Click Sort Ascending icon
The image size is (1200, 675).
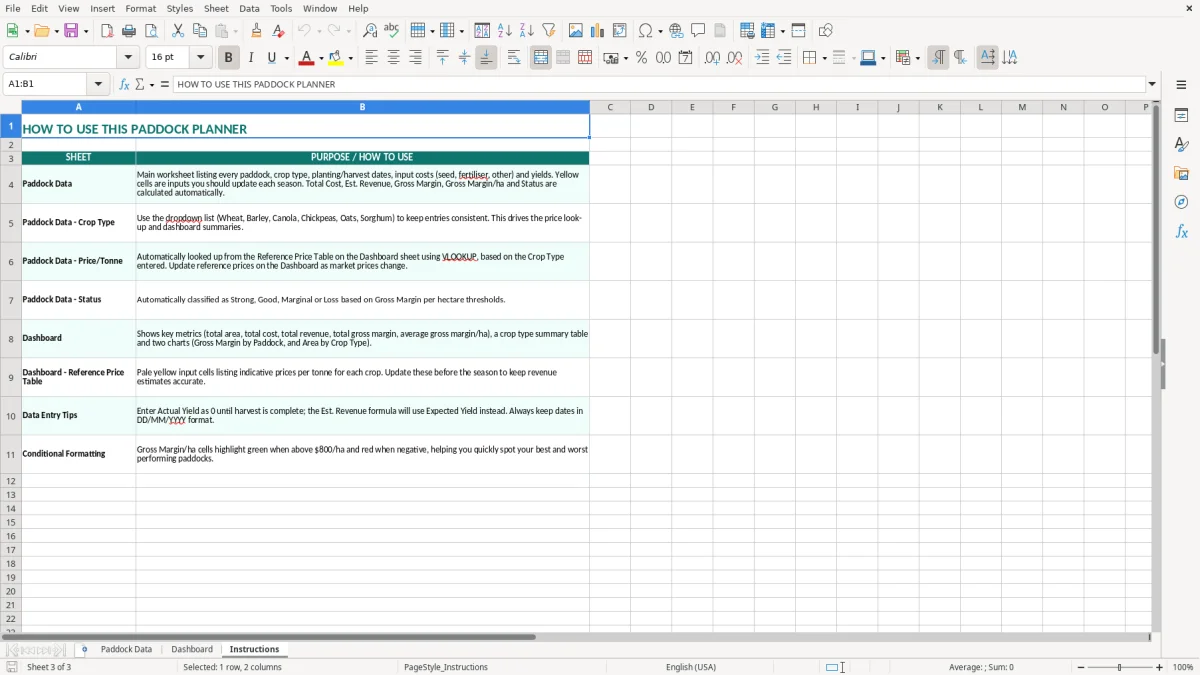505,31
